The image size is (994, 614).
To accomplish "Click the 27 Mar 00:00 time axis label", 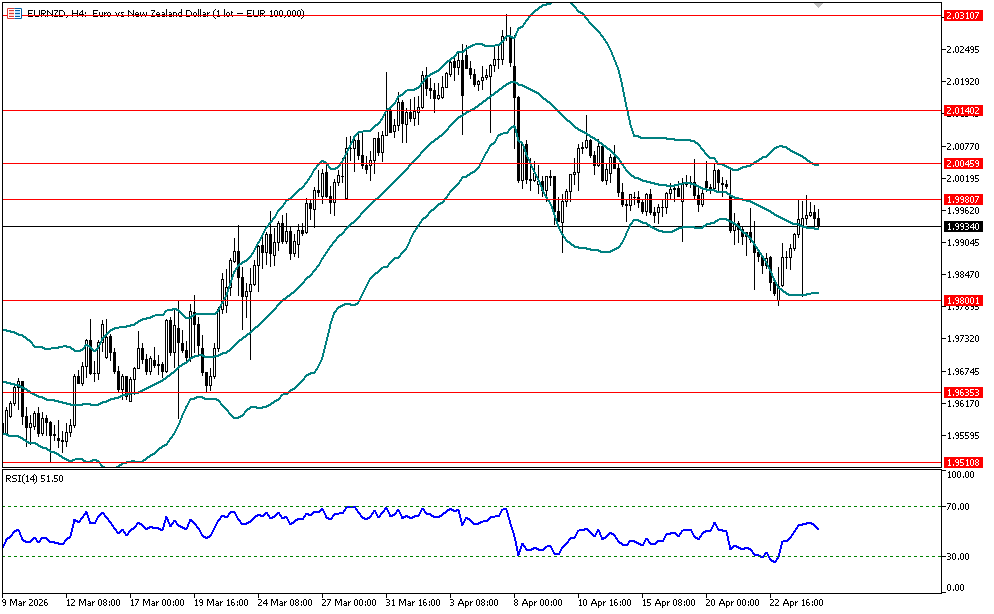I will coord(350,603).
